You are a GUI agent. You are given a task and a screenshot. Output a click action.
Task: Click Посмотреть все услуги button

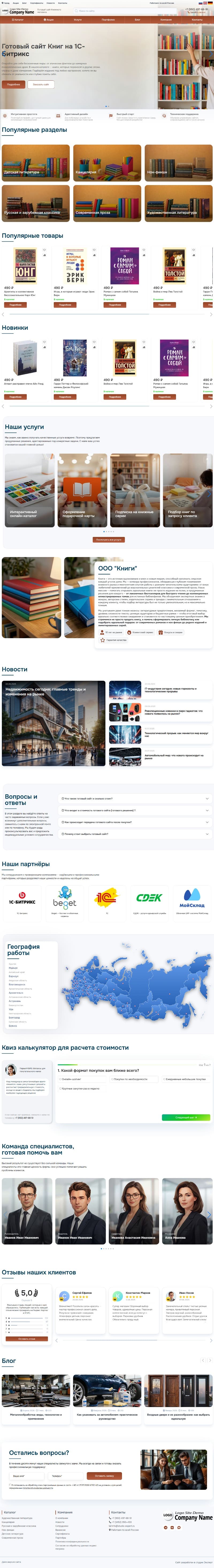(109, 540)
